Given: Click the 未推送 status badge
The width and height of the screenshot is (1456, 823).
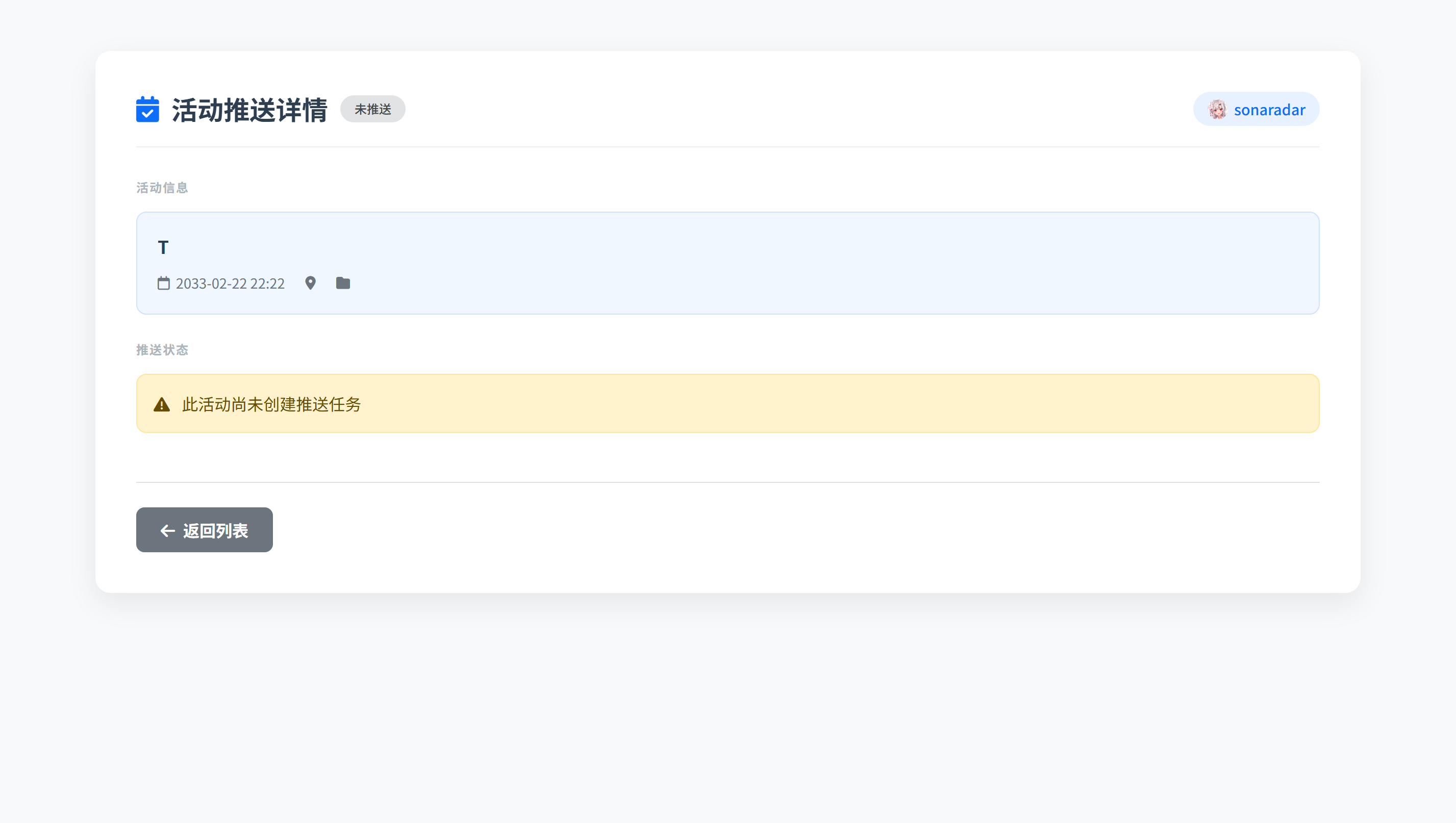Looking at the screenshot, I should (372, 109).
